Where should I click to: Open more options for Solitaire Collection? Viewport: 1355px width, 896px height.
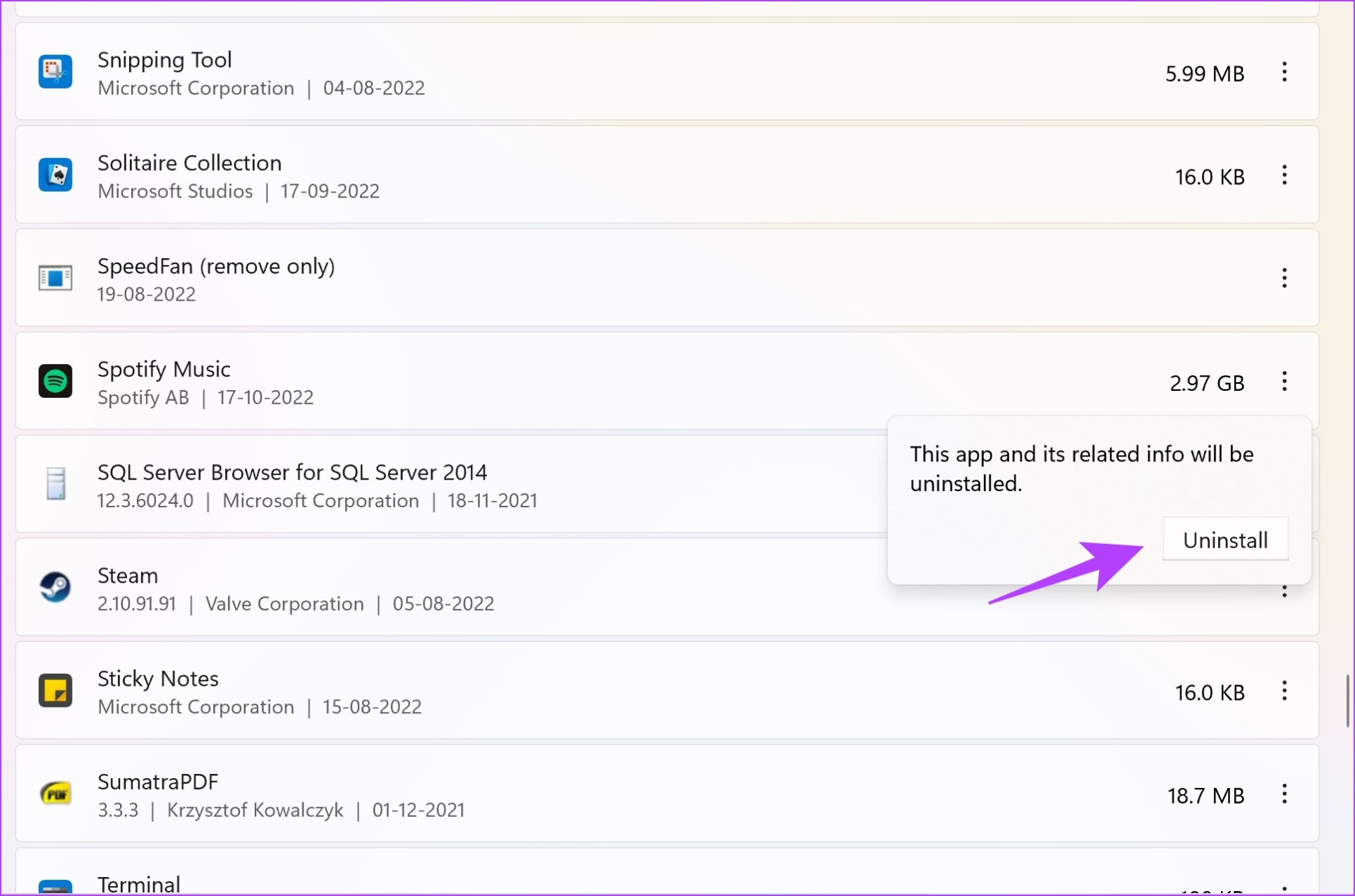pos(1284,175)
